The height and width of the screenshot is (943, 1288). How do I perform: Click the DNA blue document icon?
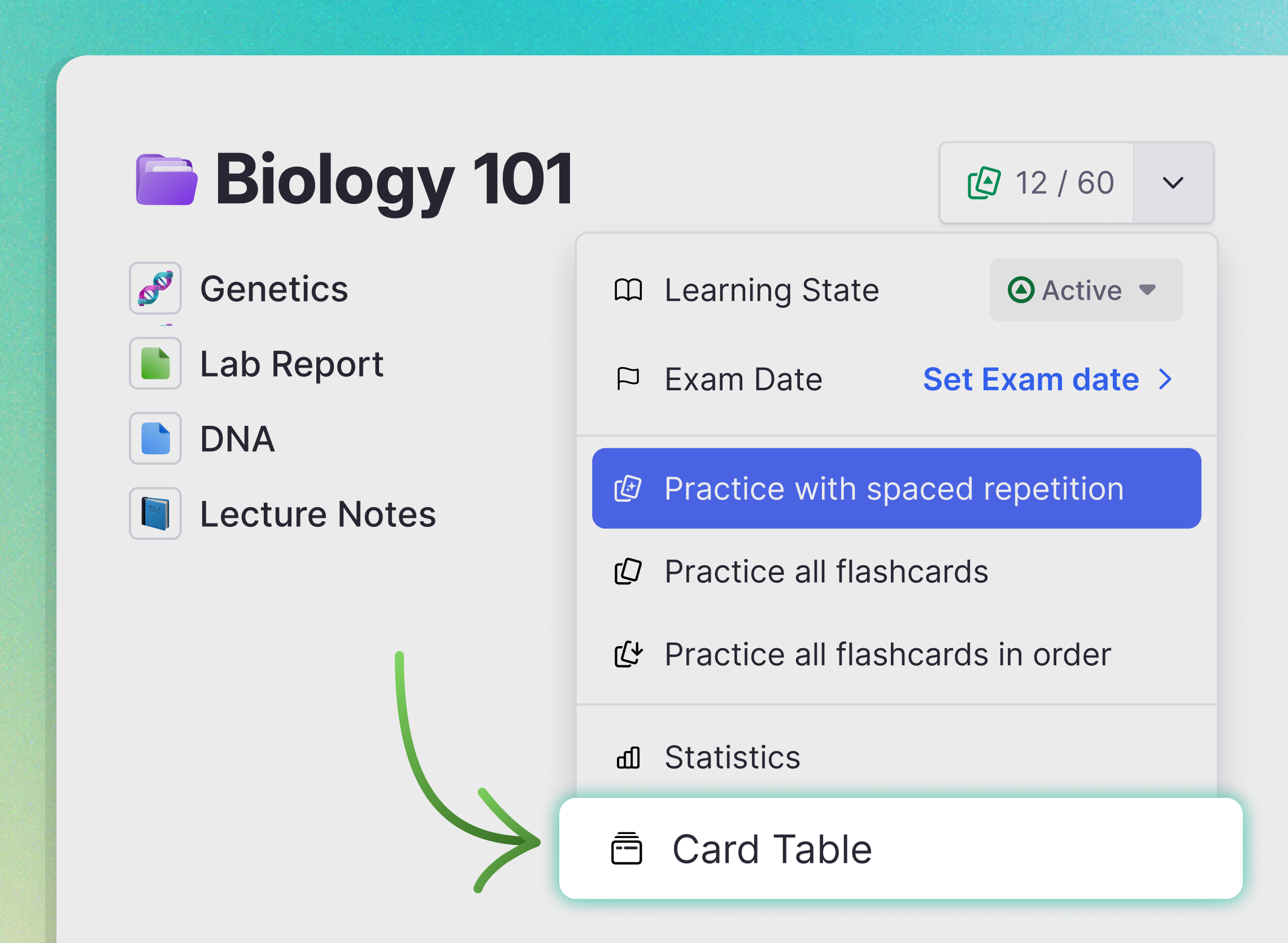click(x=155, y=438)
